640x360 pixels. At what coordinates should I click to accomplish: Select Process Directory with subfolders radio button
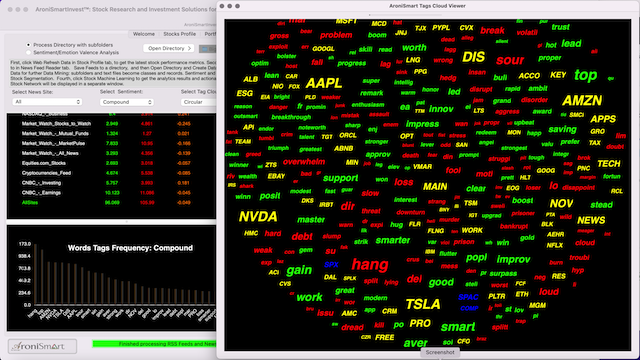28,45
